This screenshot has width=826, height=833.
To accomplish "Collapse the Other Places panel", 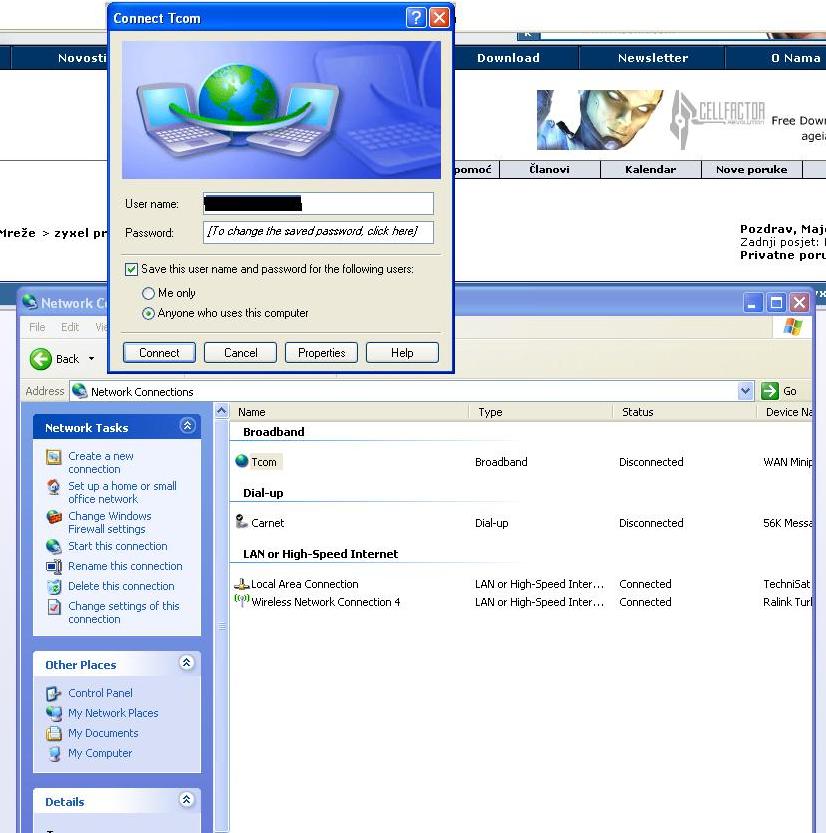I will coord(187,663).
